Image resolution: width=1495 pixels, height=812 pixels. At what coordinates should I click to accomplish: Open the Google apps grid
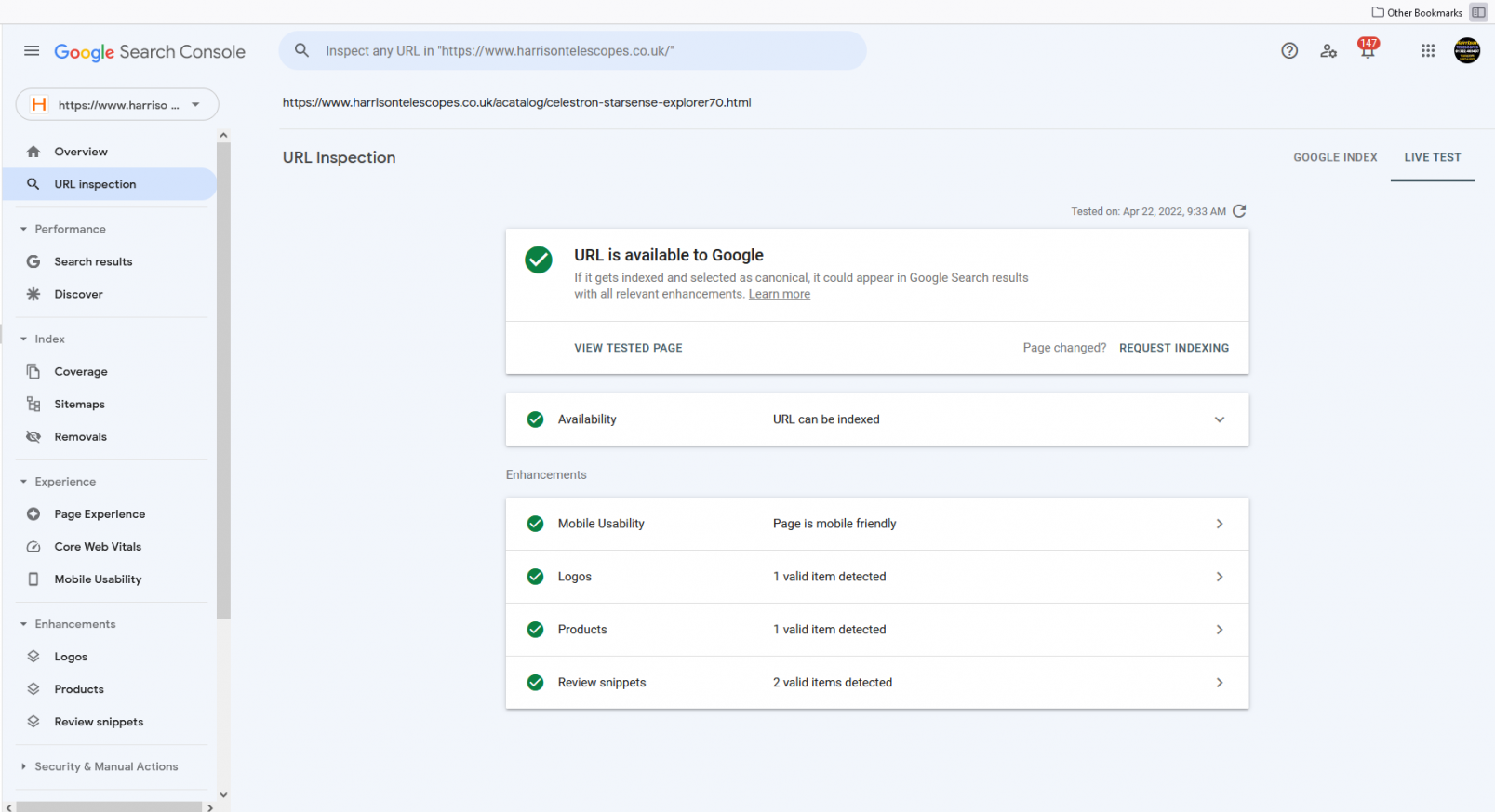[1428, 51]
